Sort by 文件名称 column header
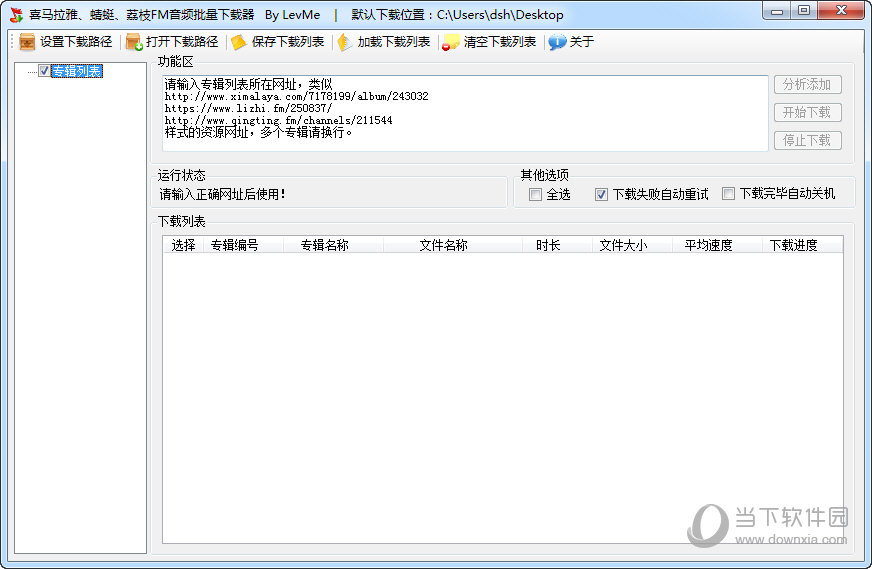872x569 pixels. [453, 245]
